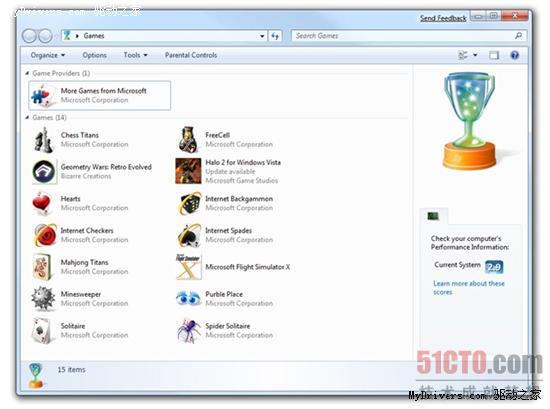Viewport: 550px width, 409px height.
Task: Click the Spider Solitaire title text
Action: 228,326
